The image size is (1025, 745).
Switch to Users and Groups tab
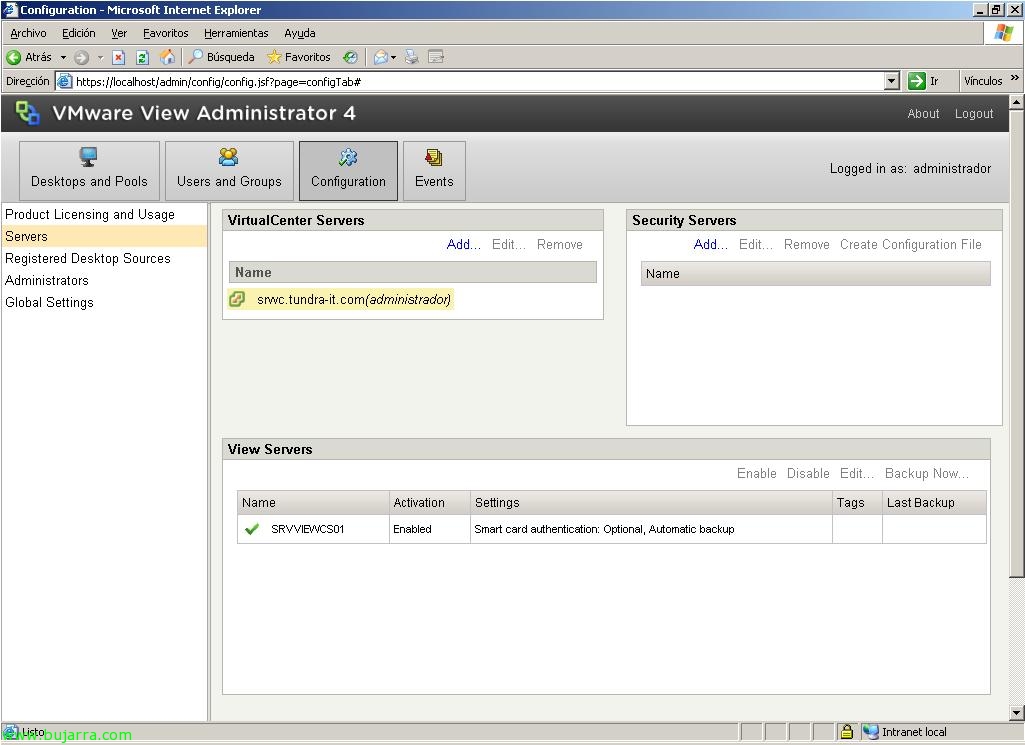[x=229, y=171]
